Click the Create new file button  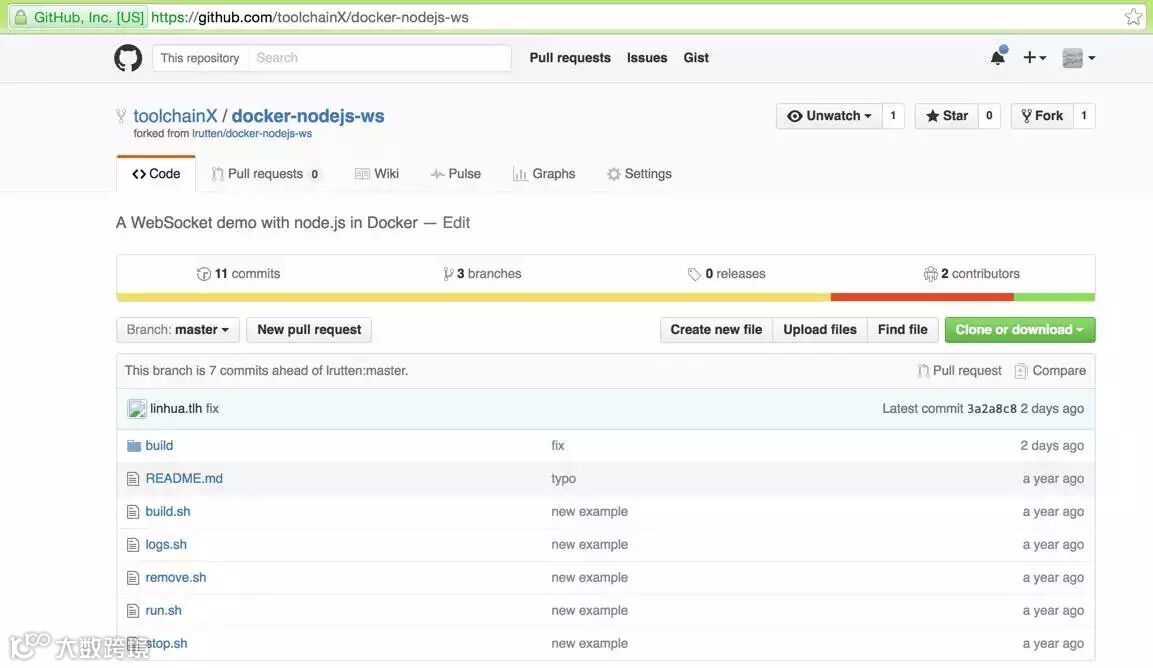click(716, 330)
